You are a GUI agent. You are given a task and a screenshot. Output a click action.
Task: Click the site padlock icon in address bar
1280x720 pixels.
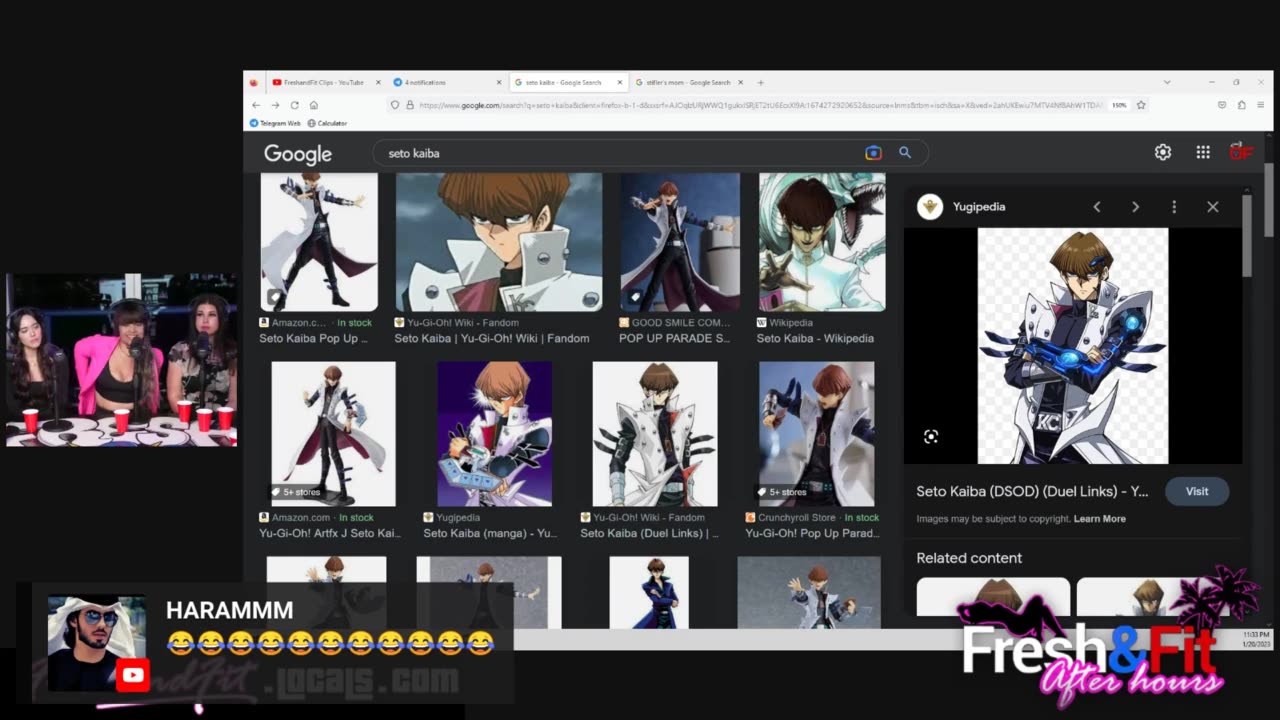coord(410,105)
